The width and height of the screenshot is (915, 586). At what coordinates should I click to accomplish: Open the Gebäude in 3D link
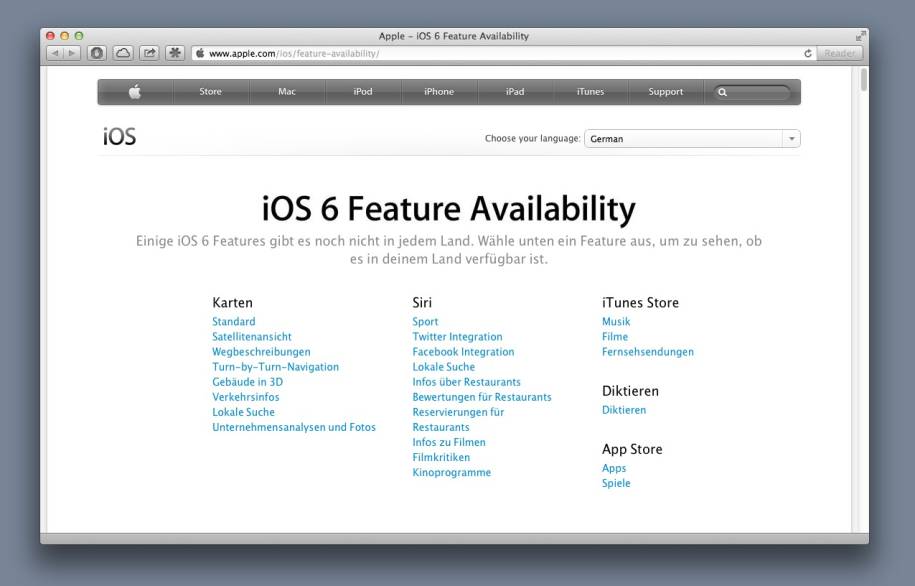(x=247, y=382)
